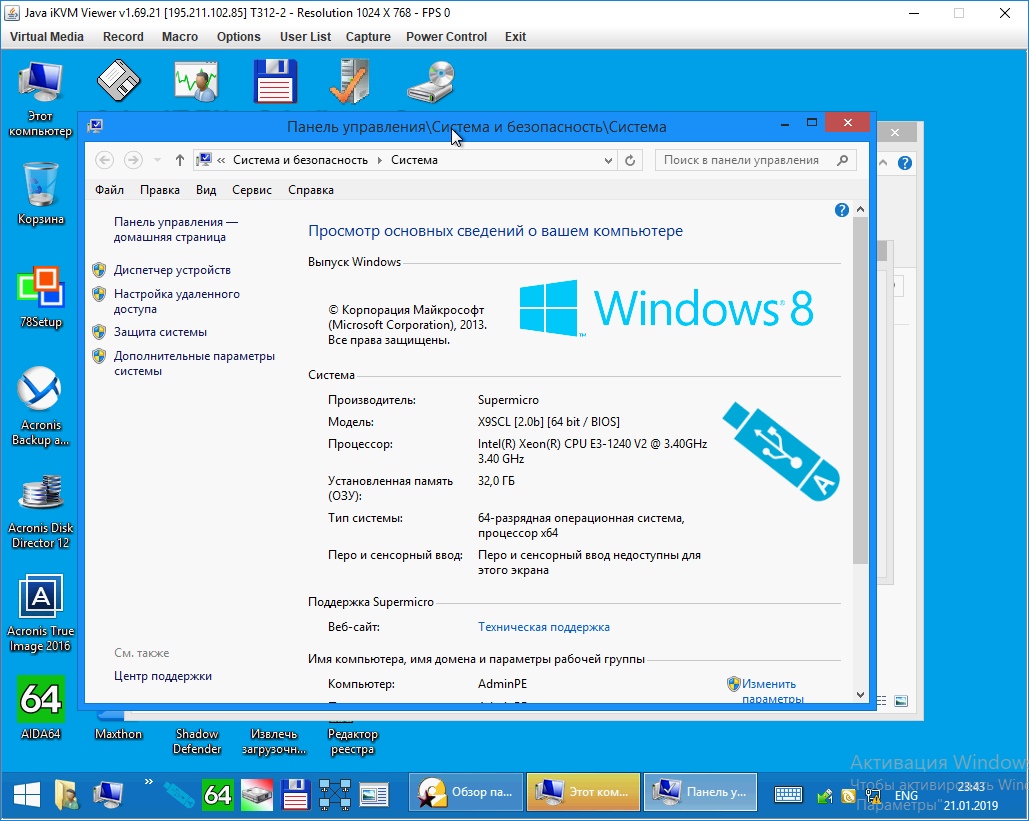Screen dimensions: 1029x821
Task: Open Центр поддержки link
Action: click(x=163, y=676)
